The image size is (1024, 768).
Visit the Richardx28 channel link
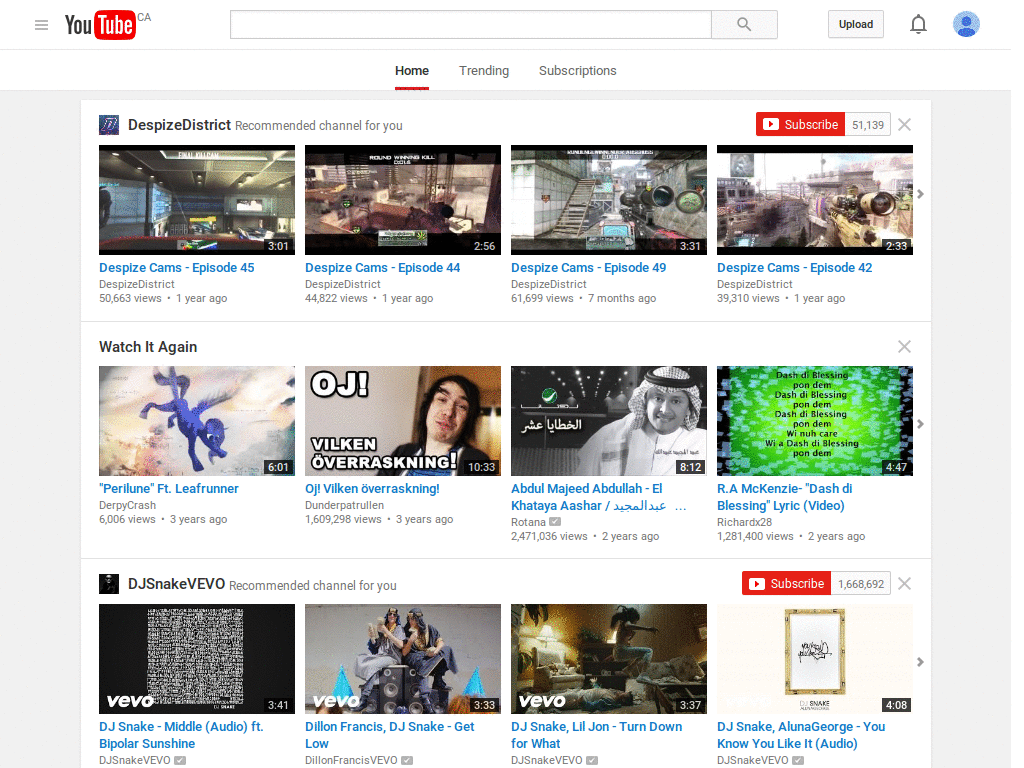coord(744,522)
